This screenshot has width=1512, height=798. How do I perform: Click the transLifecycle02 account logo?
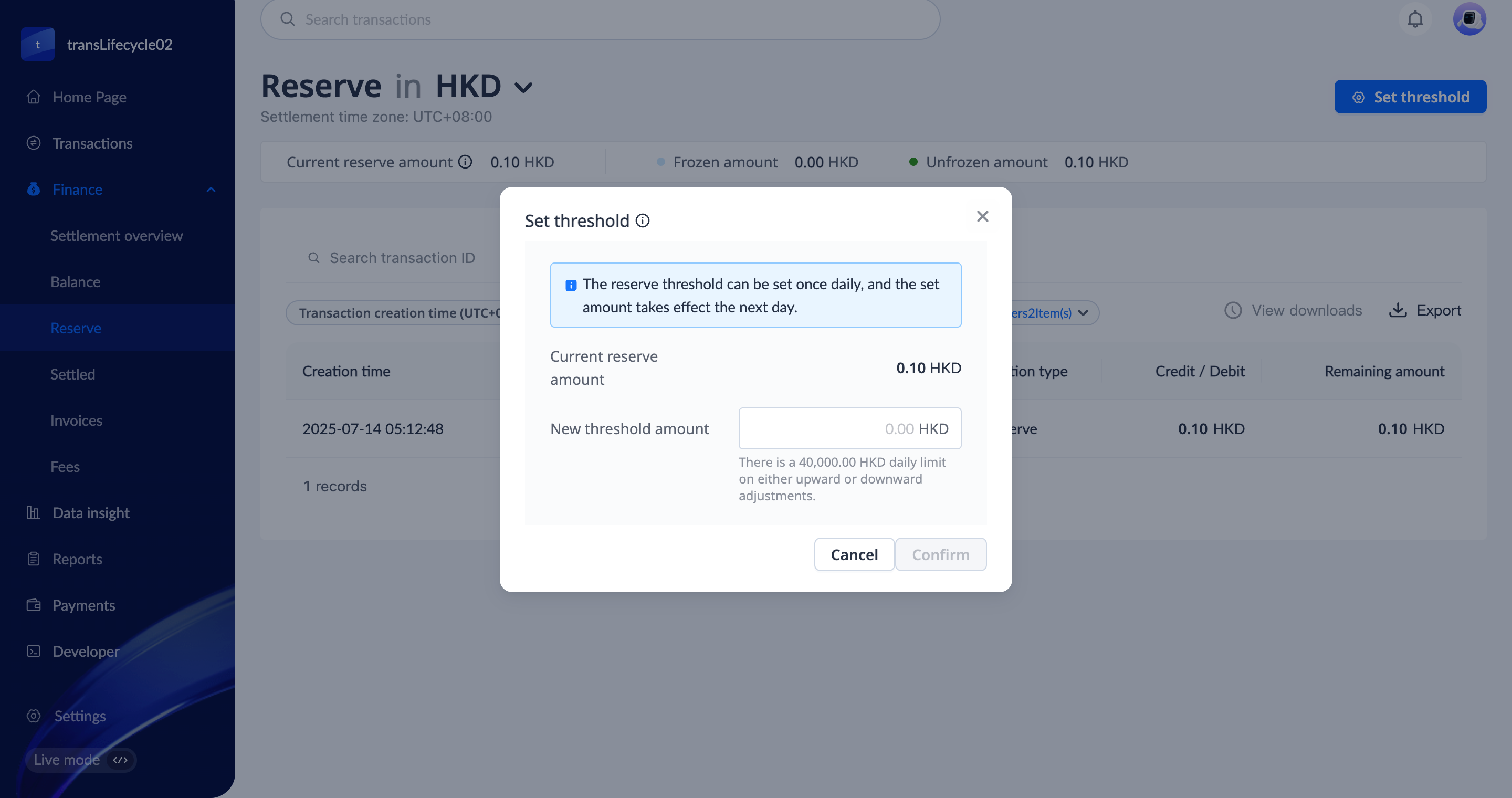(x=38, y=45)
